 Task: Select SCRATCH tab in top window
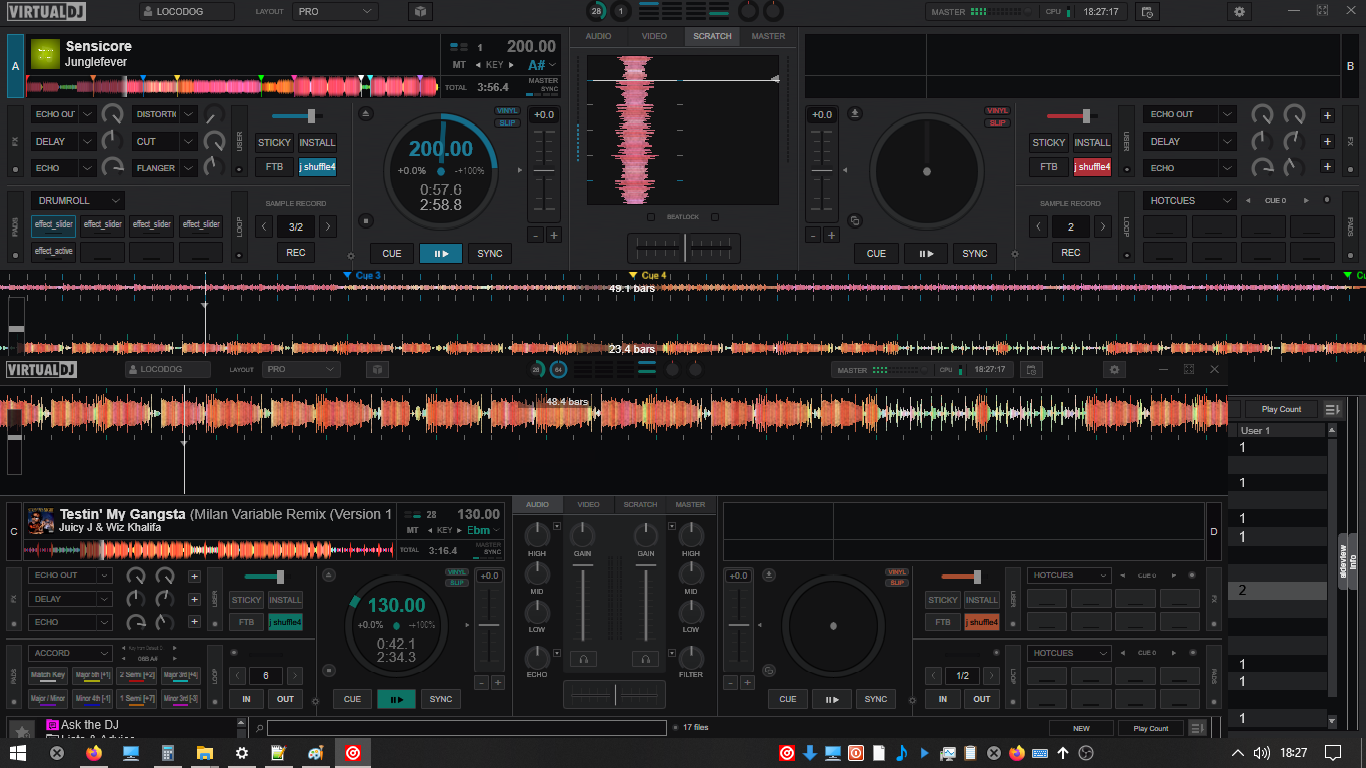712,36
